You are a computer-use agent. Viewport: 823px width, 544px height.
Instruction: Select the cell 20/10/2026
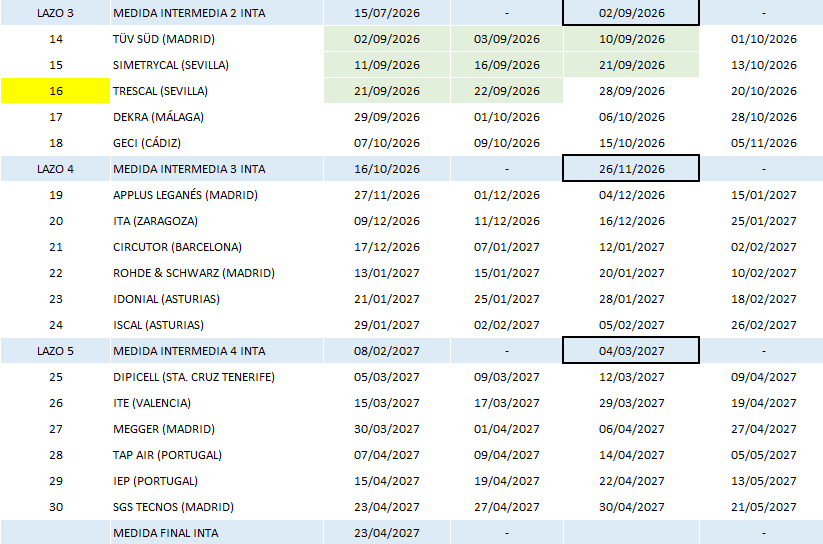(763, 91)
